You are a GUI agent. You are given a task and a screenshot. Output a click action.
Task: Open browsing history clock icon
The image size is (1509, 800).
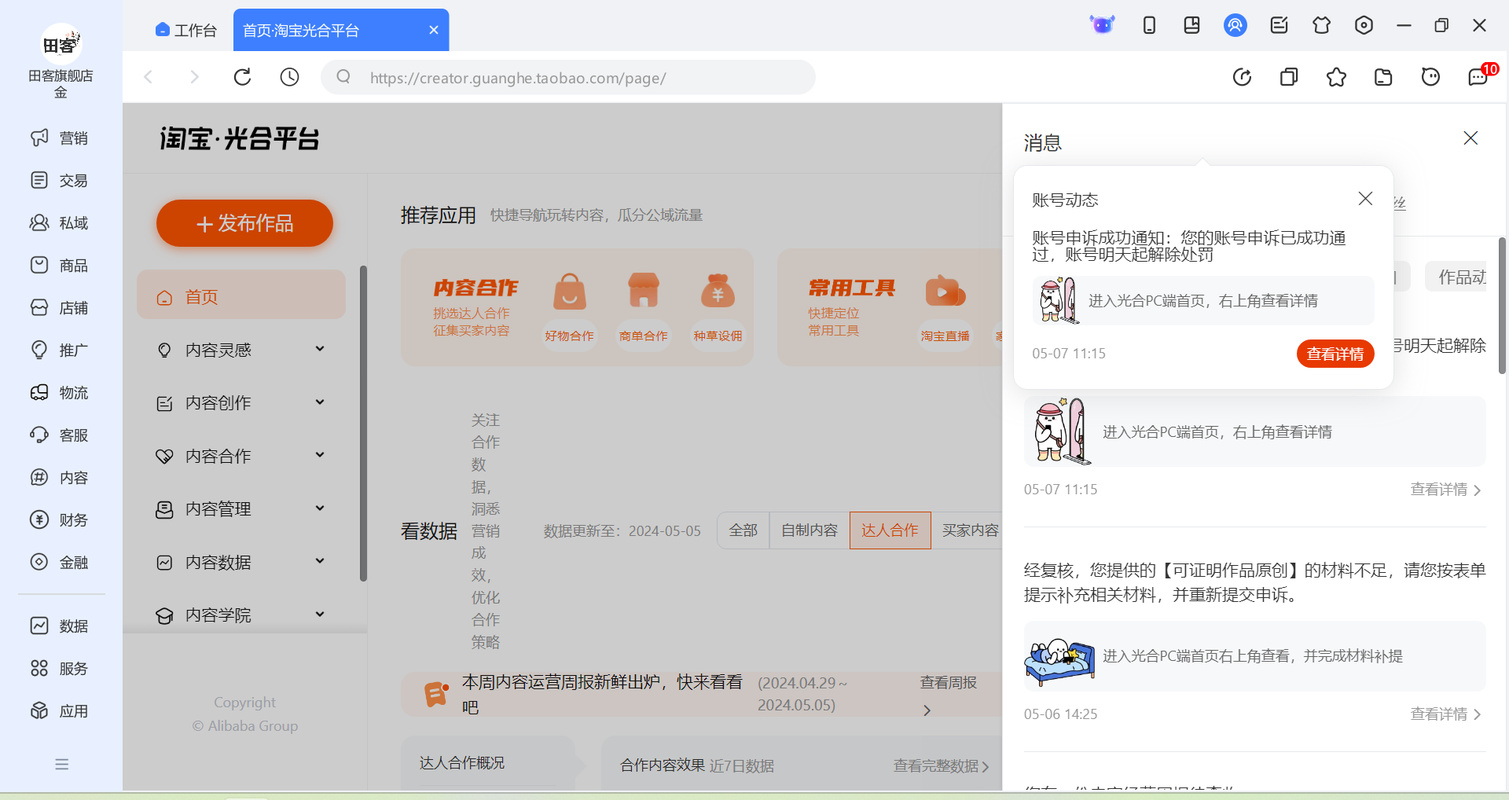click(290, 77)
